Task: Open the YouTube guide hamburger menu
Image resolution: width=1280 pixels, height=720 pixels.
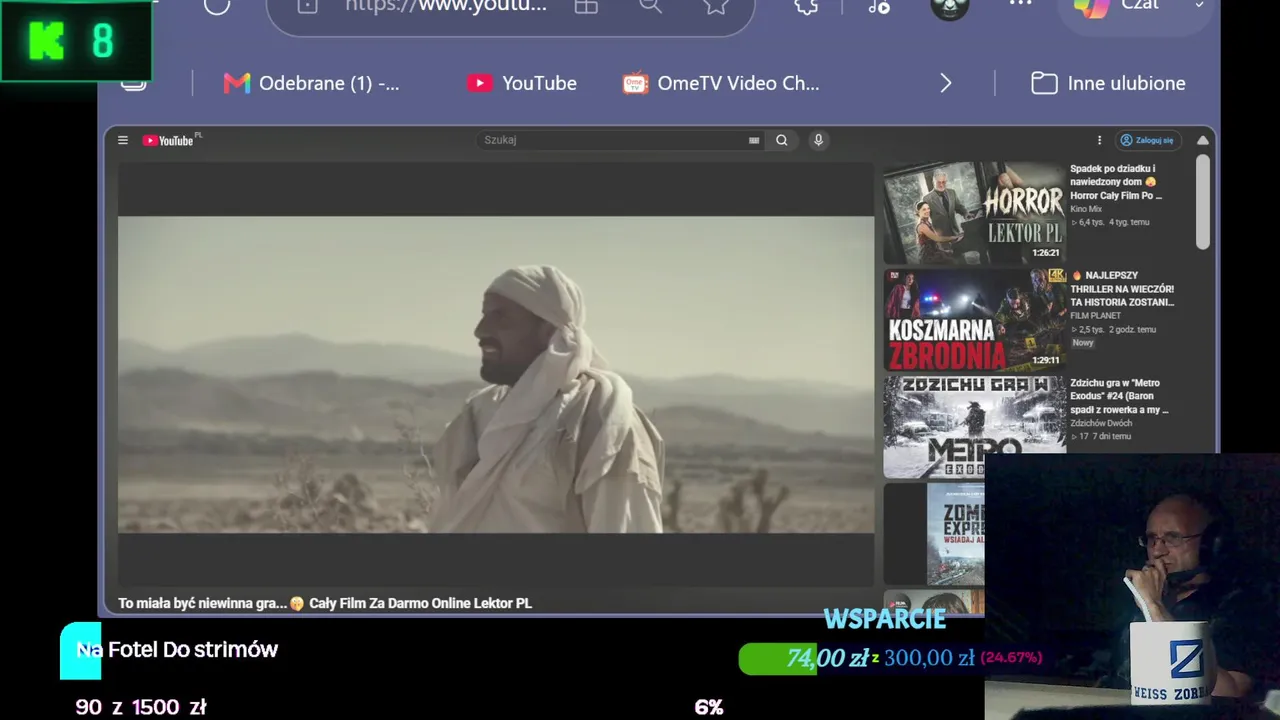Action: point(123,141)
